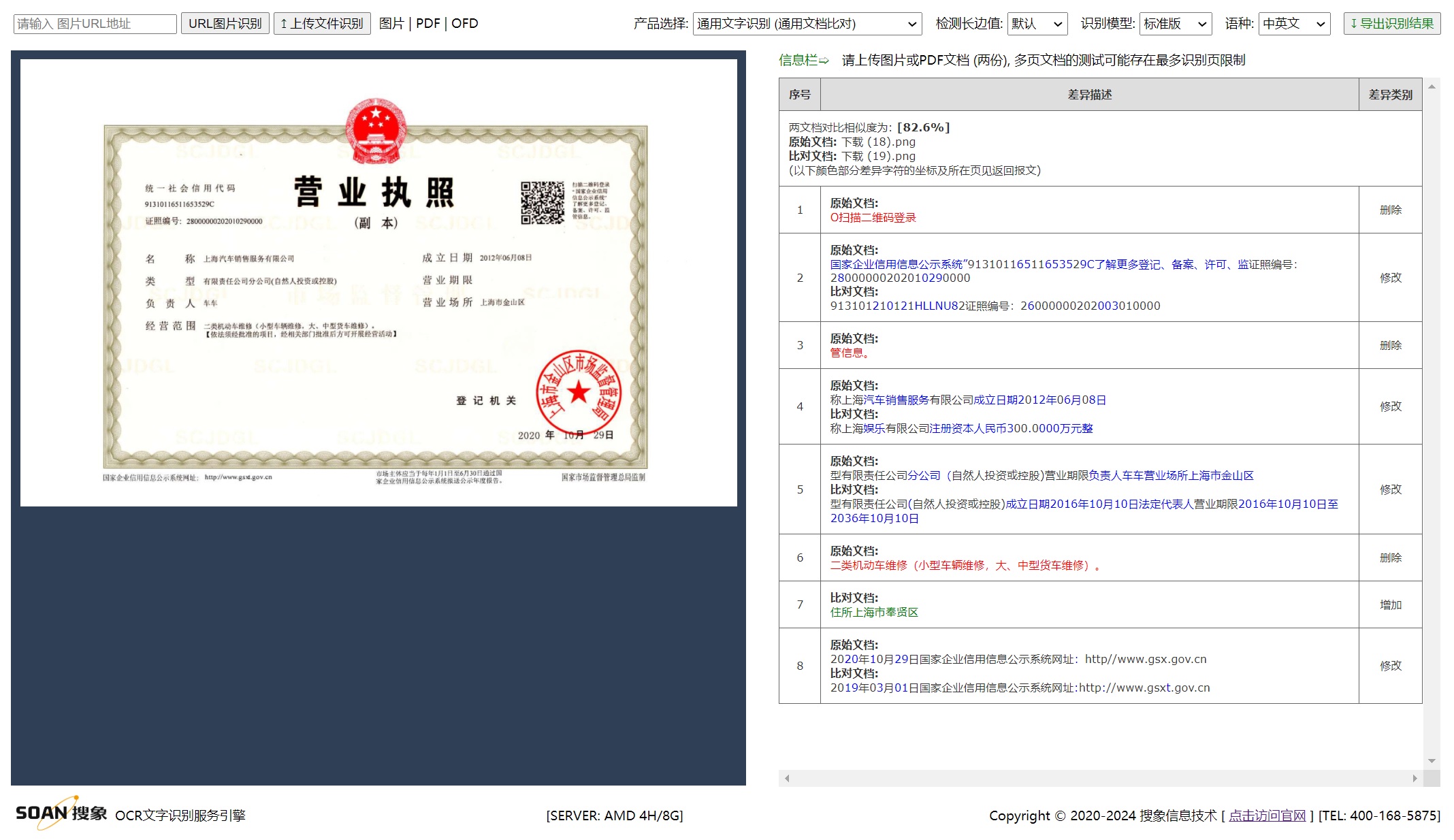
Task: Click original file name 下载 (18).png
Action: [878, 142]
